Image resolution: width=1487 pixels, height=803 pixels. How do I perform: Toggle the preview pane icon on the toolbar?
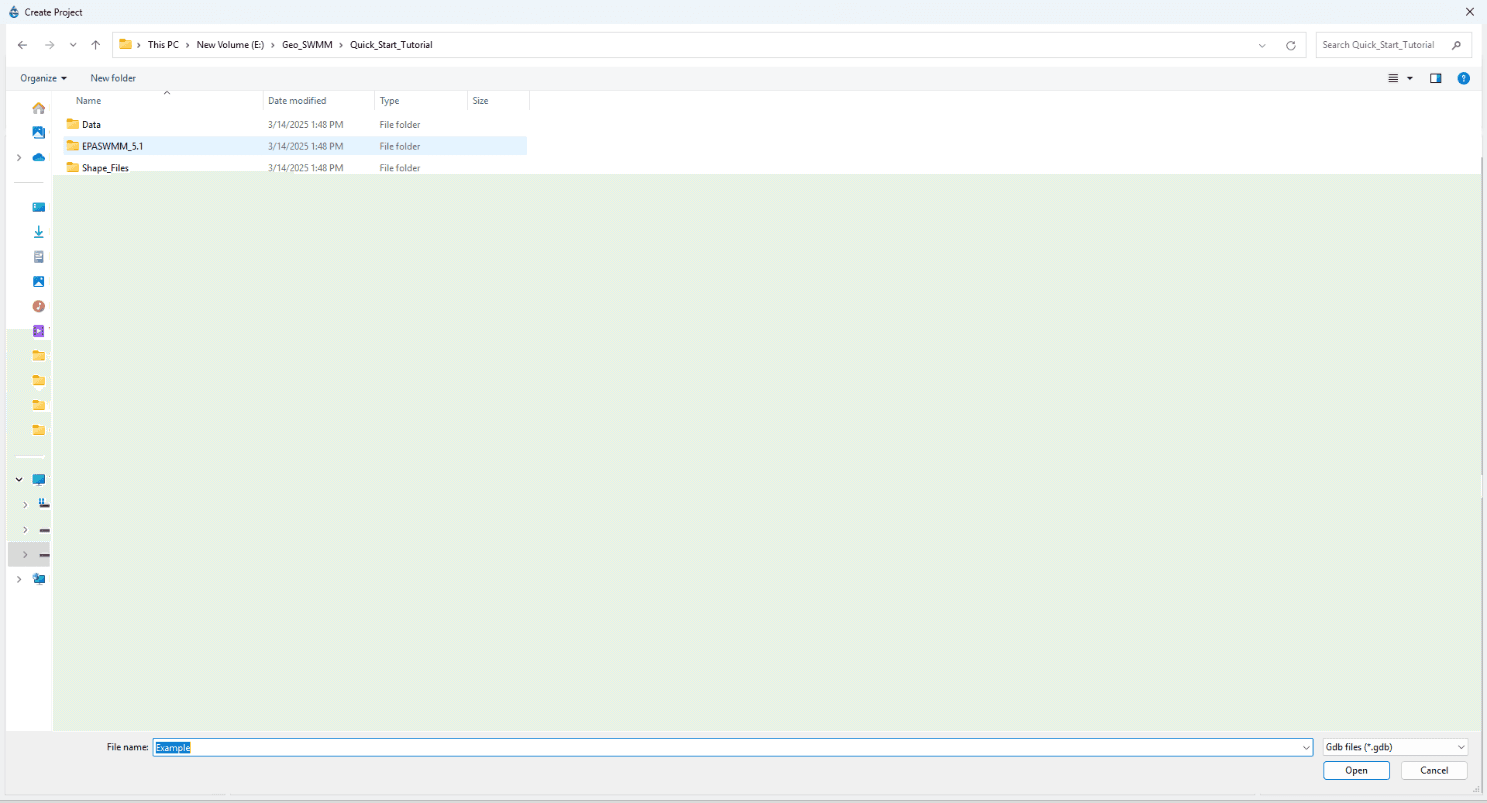[x=1435, y=78]
